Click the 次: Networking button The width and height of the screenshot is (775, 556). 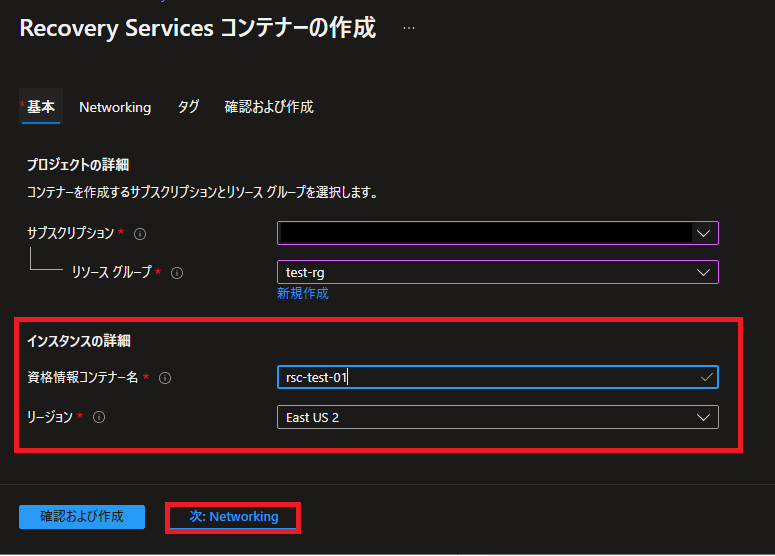point(234,517)
